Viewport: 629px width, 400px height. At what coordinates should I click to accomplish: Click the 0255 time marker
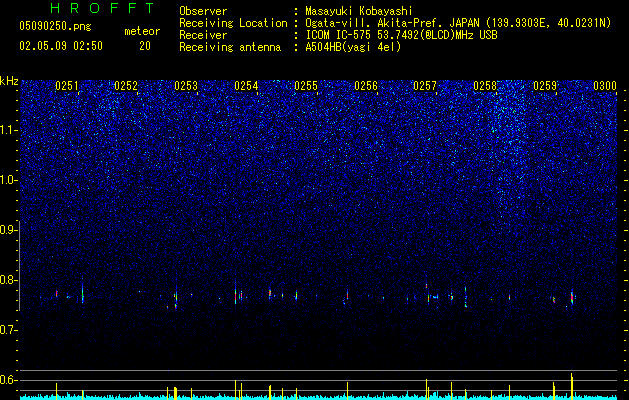click(306, 86)
